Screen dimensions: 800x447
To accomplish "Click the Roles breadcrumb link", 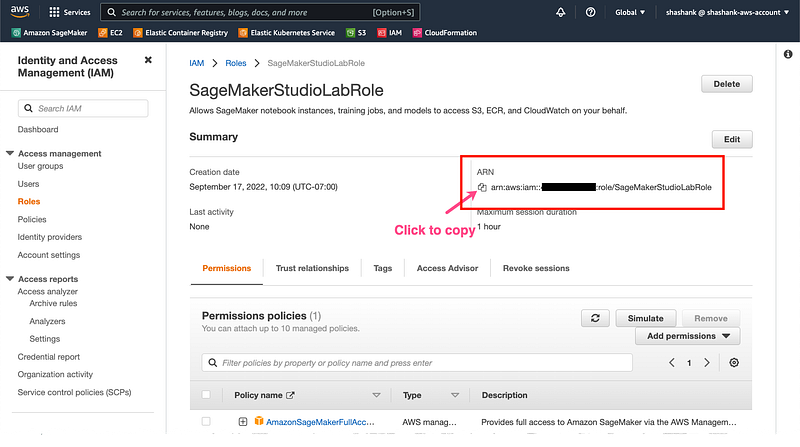I will (236, 63).
